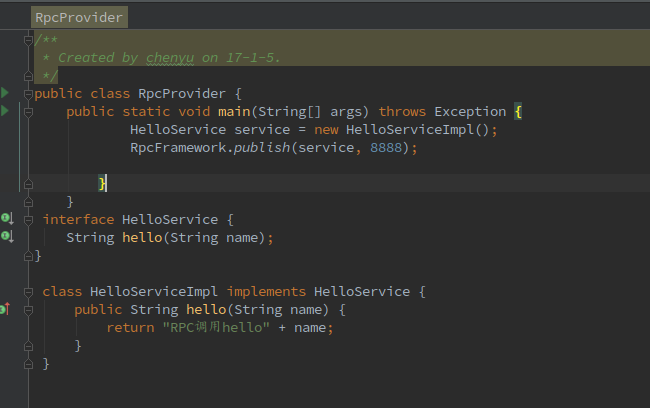Viewport: 650px width, 408px height.
Task: Collapse the HelloService interface block
Action: (x=30, y=219)
